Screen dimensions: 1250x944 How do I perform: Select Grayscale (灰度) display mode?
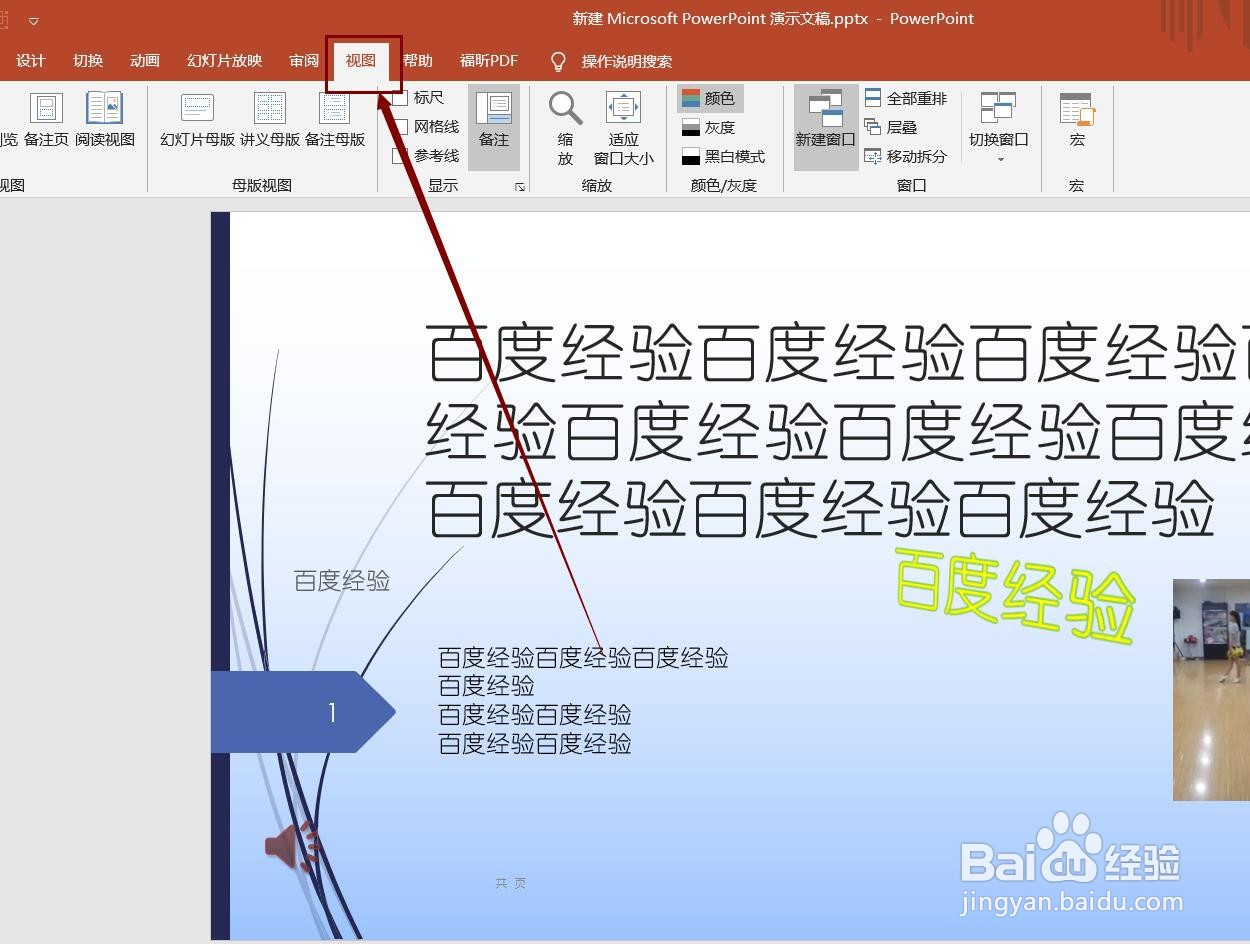pos(708,127)
